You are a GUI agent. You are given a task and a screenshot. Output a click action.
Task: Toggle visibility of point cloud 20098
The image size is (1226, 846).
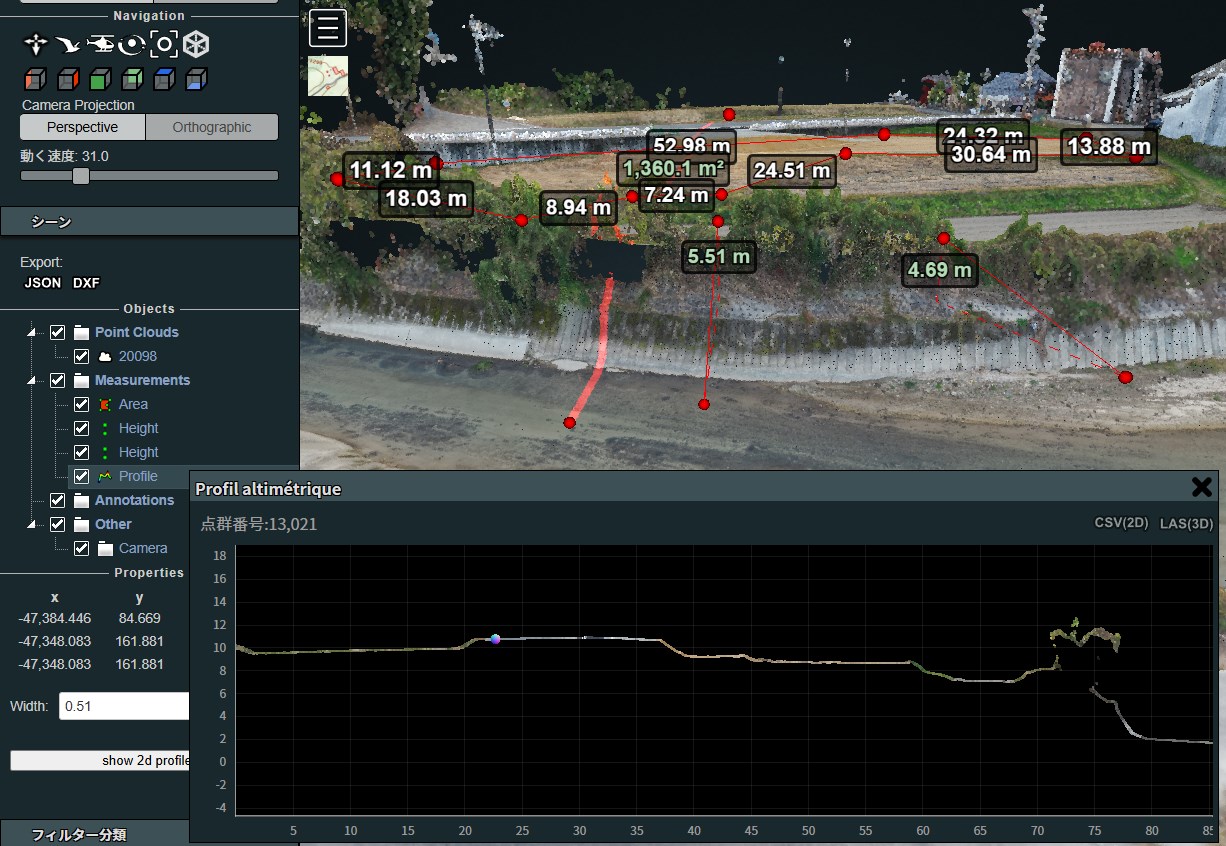82,356
